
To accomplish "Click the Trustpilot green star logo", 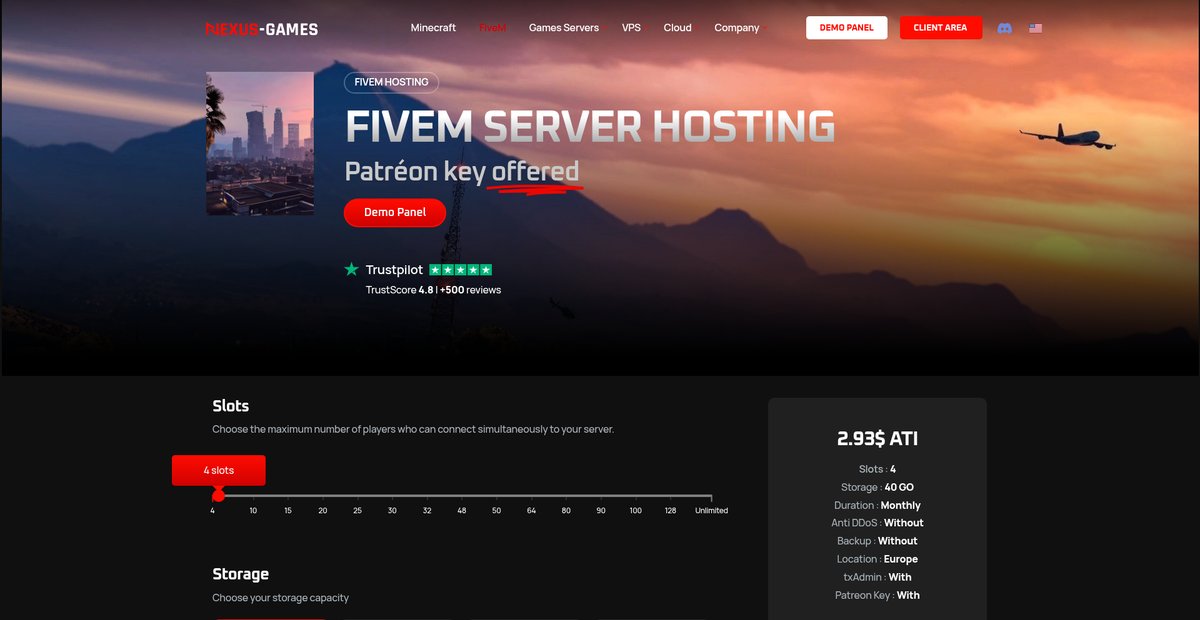I will coord(351,269).
